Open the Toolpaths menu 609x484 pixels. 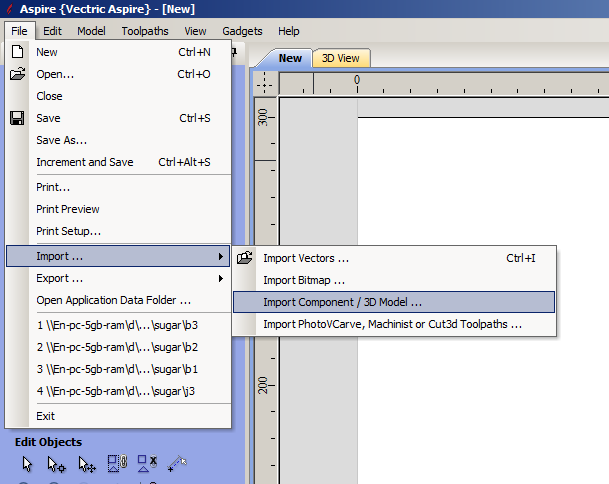pyautogui.click(x=145, y=31)
